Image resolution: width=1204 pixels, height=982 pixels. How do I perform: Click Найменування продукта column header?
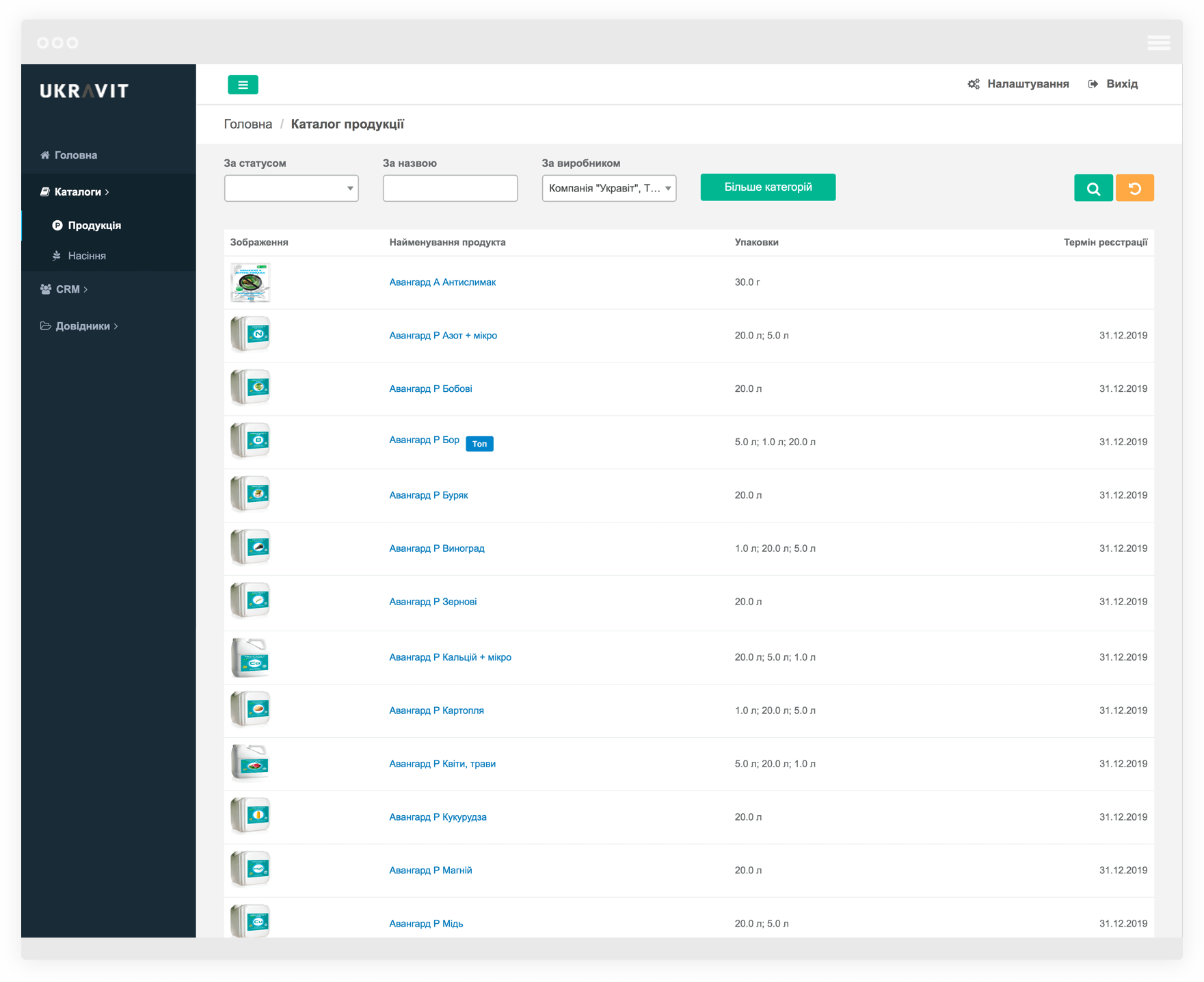point(447,243)
